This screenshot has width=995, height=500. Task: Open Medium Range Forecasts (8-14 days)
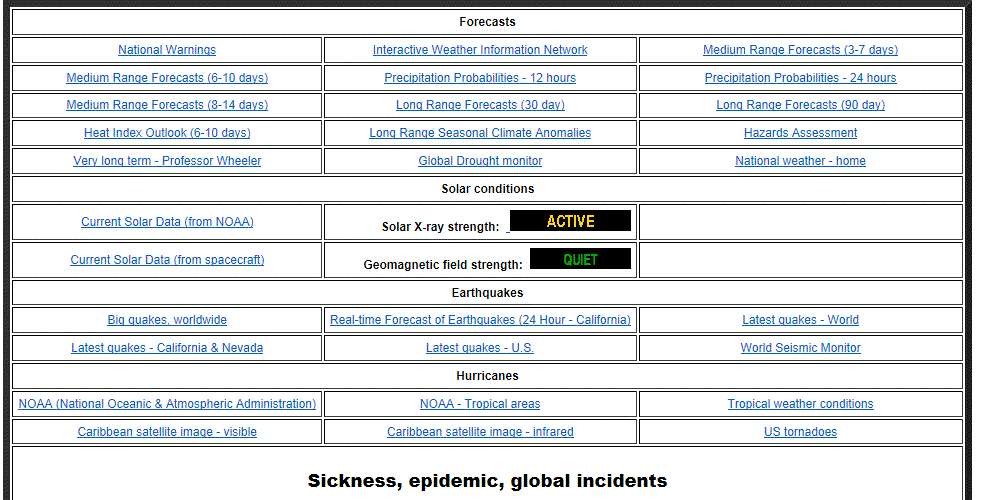[167, 105]
